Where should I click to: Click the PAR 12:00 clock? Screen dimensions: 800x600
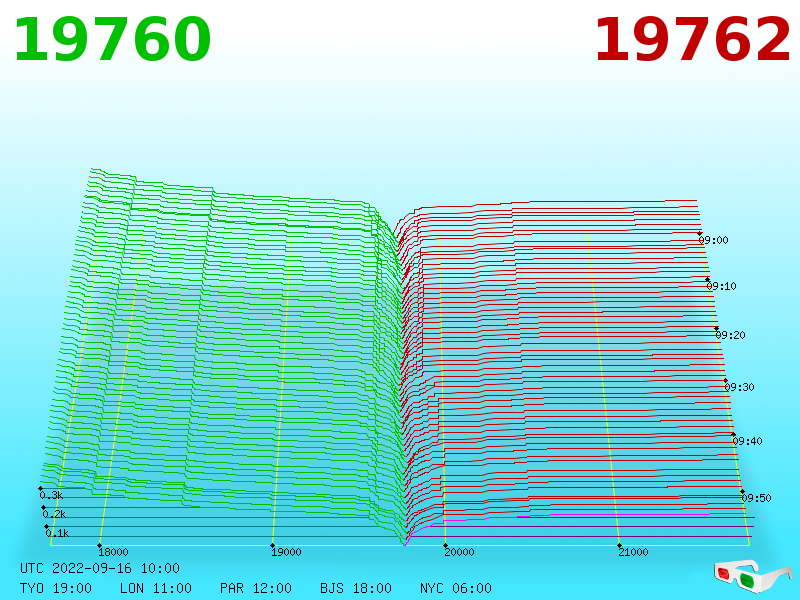256,588
